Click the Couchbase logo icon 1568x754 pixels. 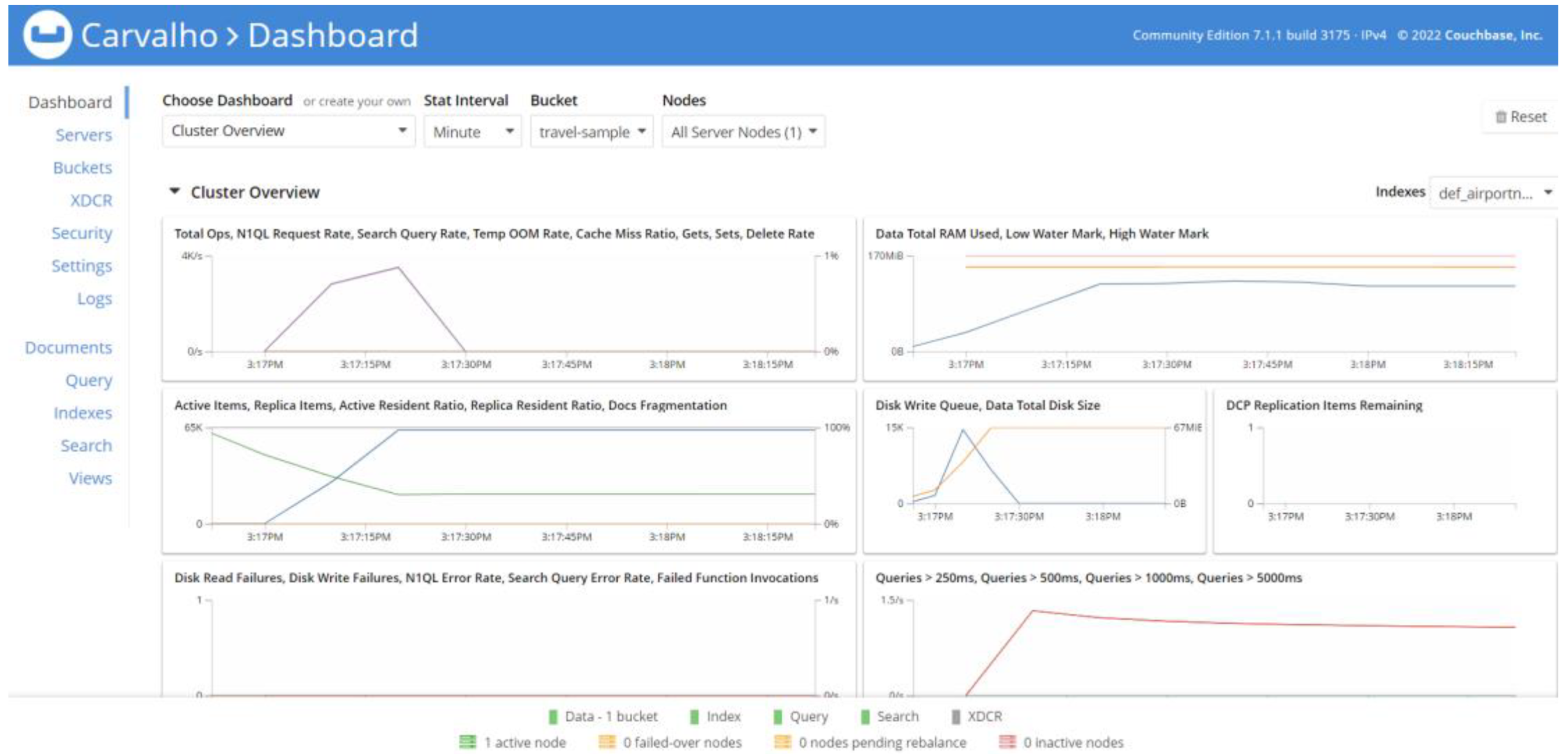tap(48, 35)
